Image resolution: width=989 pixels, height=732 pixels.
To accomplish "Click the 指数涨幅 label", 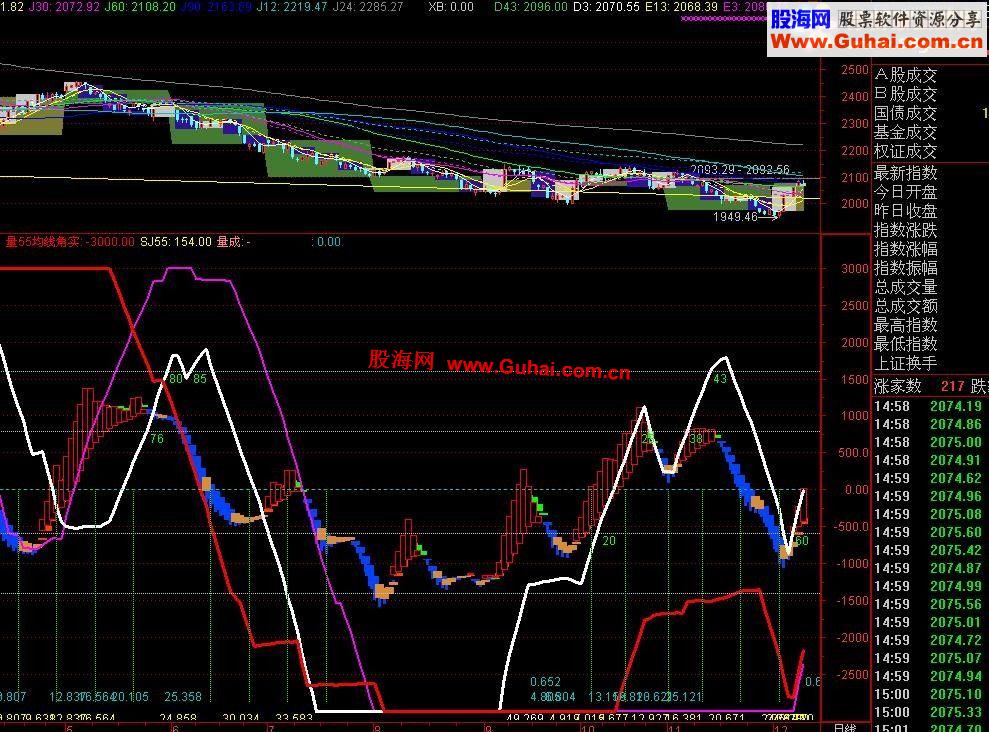I will [906, 248].
